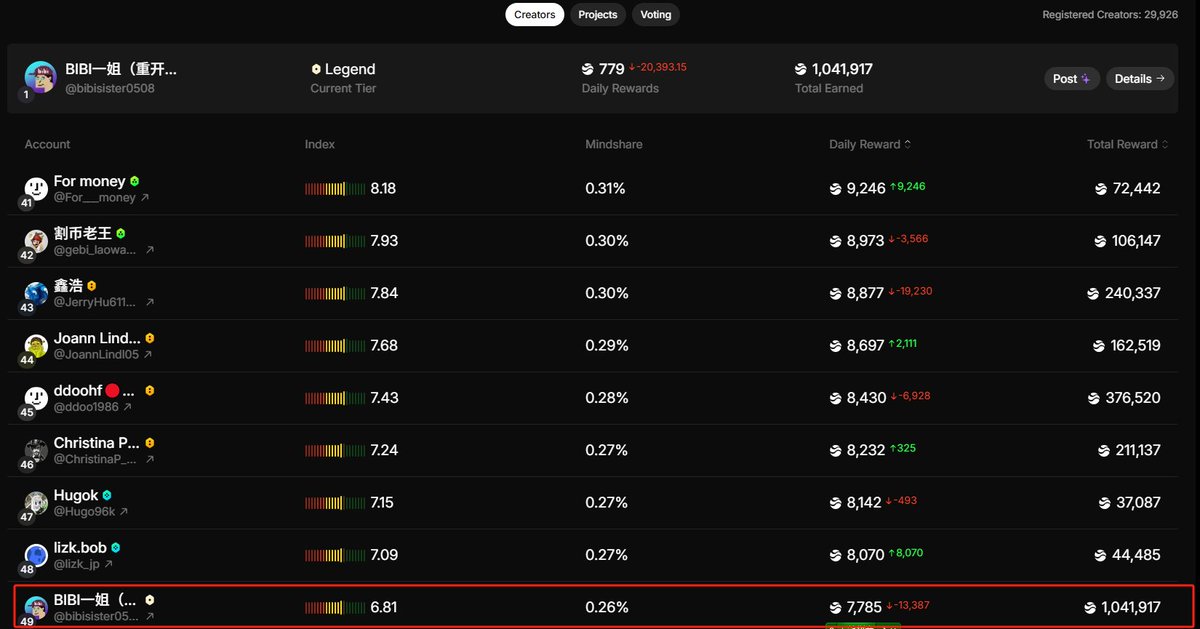Open the ddoohf avatar in row 45

click(x=37, y=397)
